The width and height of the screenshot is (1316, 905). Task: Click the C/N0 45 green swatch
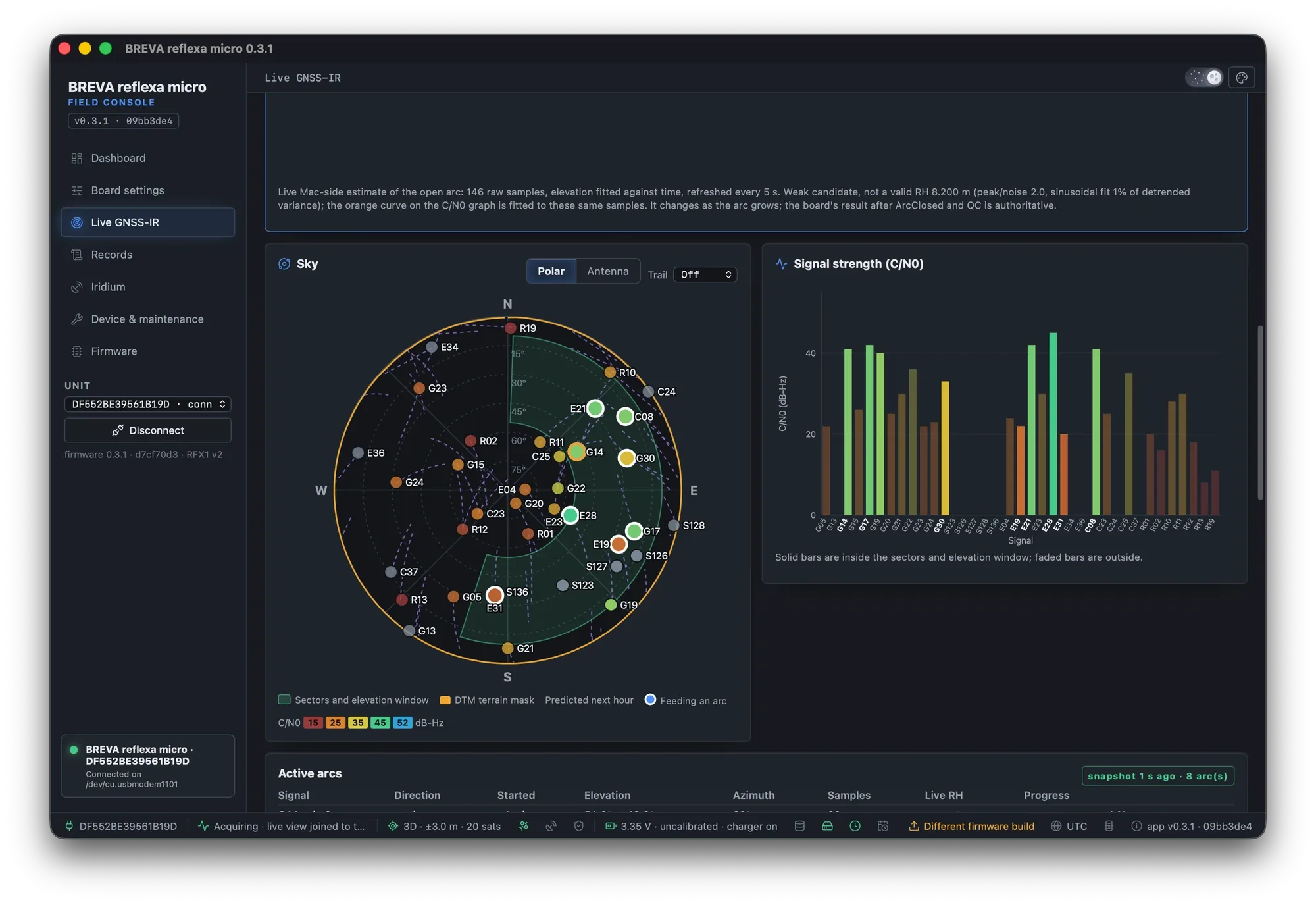point(380,723)
